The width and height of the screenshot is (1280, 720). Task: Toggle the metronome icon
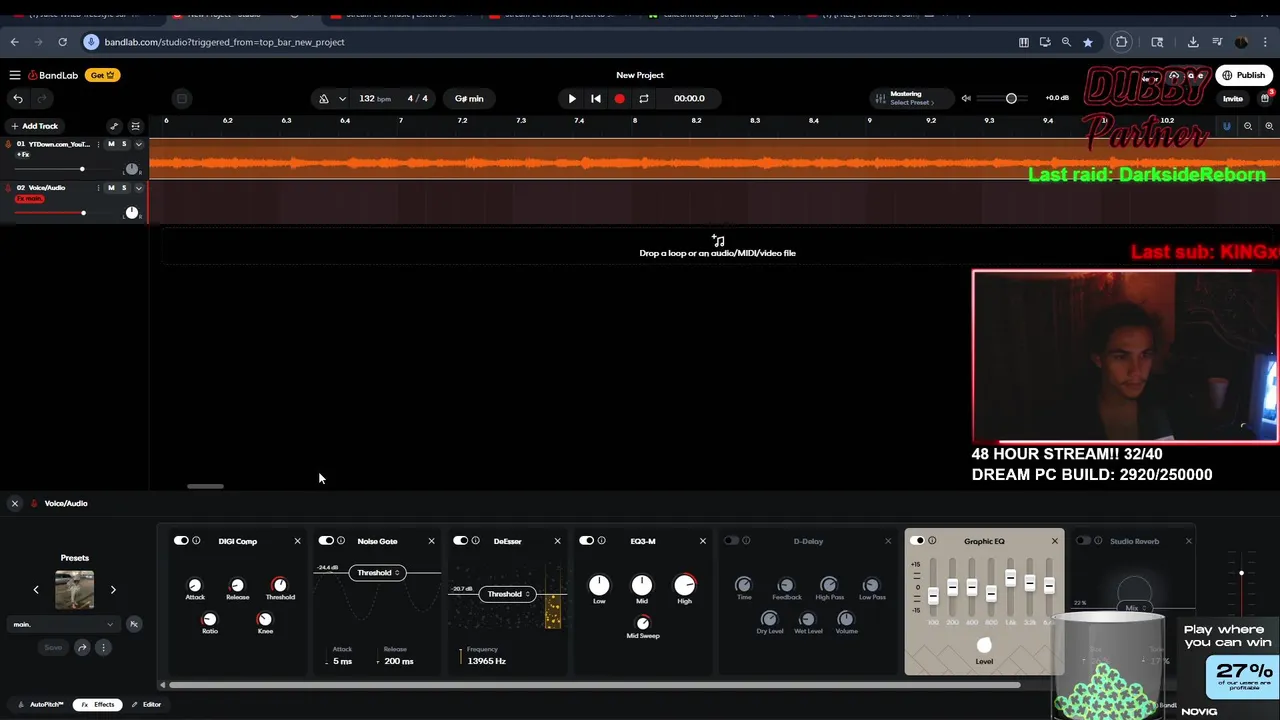point(323,98)
